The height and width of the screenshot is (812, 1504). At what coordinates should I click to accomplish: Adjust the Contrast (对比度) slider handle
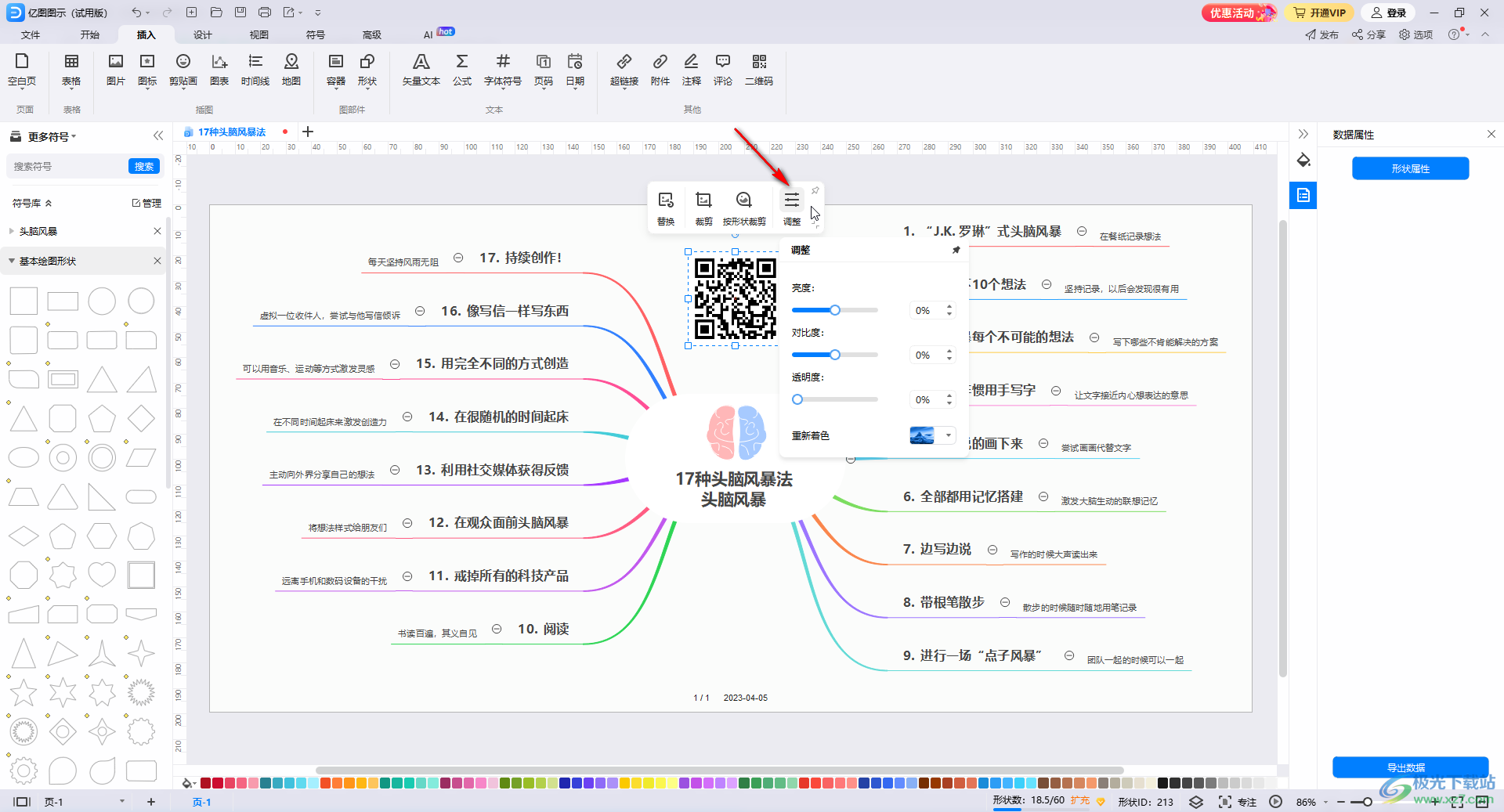click(x=835, y=355)
